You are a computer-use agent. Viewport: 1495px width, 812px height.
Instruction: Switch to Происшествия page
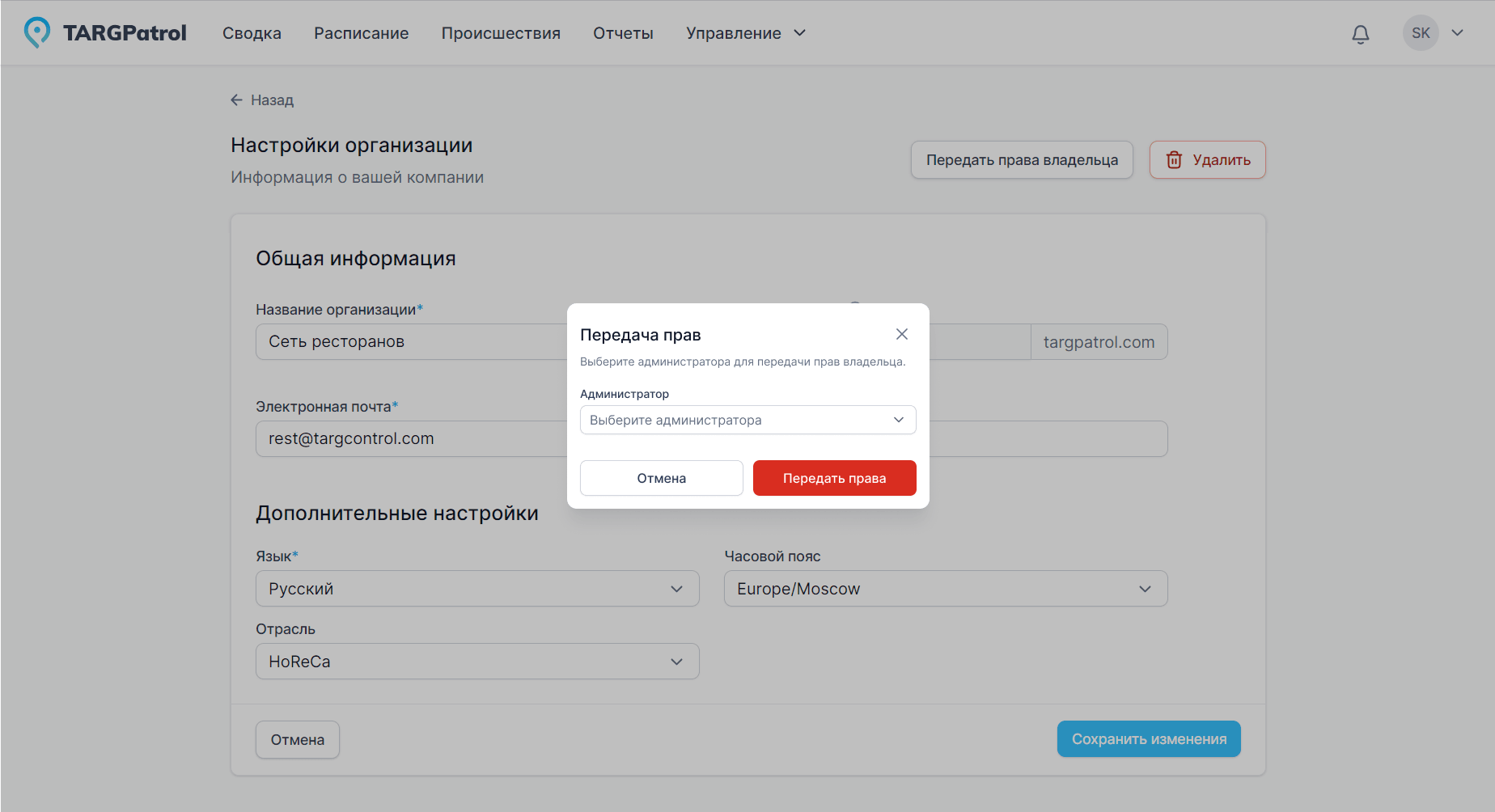501,33
